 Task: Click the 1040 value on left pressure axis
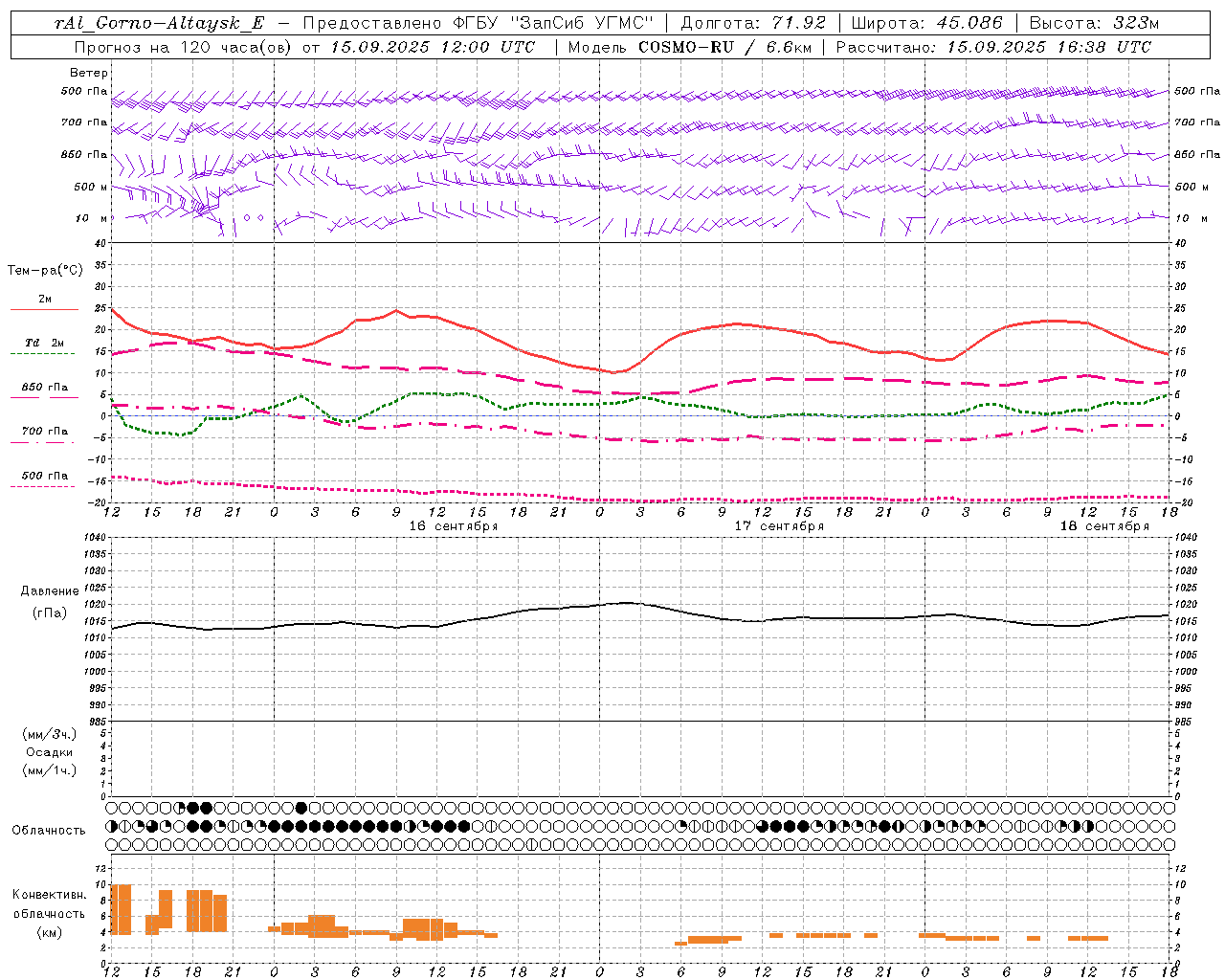(93, 538)
